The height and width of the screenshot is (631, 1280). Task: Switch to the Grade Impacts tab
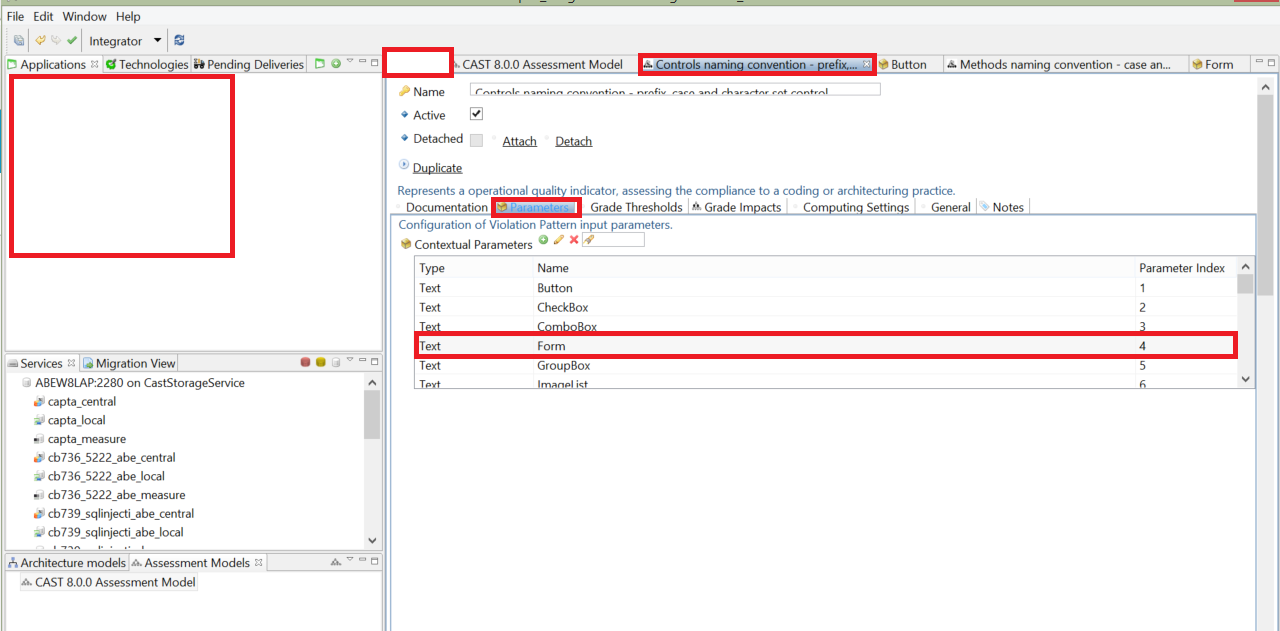pyautogui.click(x=736, y=207)
